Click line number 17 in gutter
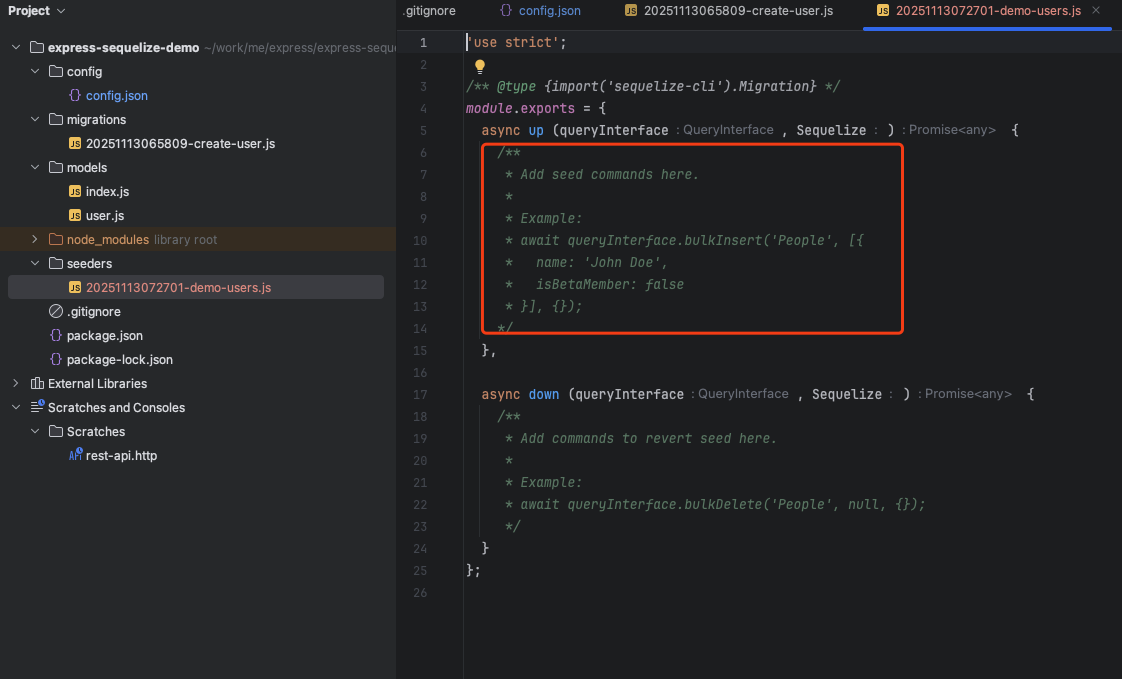Screen dimensions: 1122x679 (x=420, y=394)
